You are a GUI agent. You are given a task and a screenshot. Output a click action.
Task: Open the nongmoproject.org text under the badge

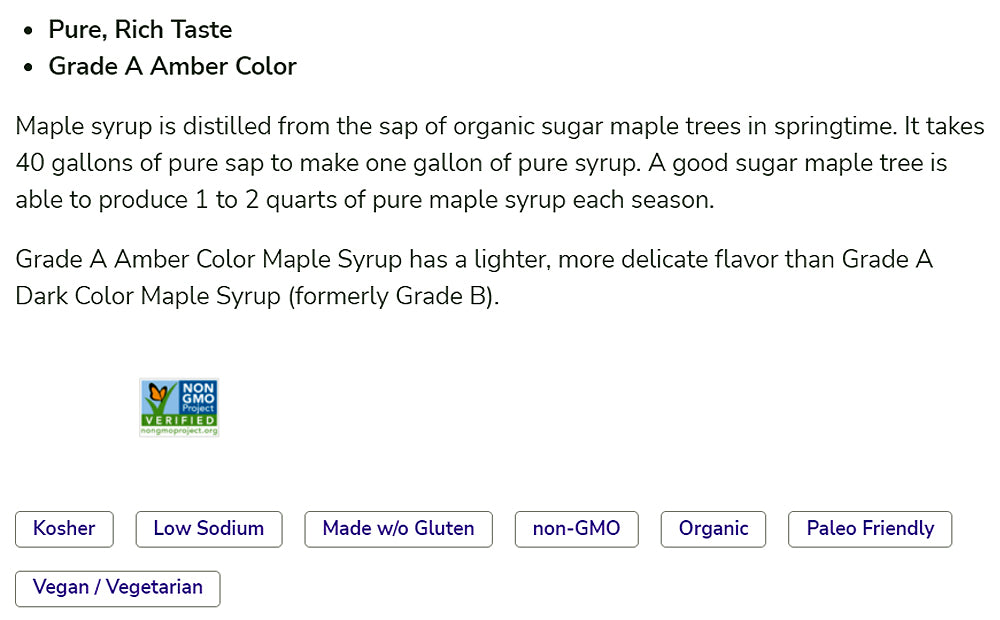pyautogui.click(x=179, y=431)
